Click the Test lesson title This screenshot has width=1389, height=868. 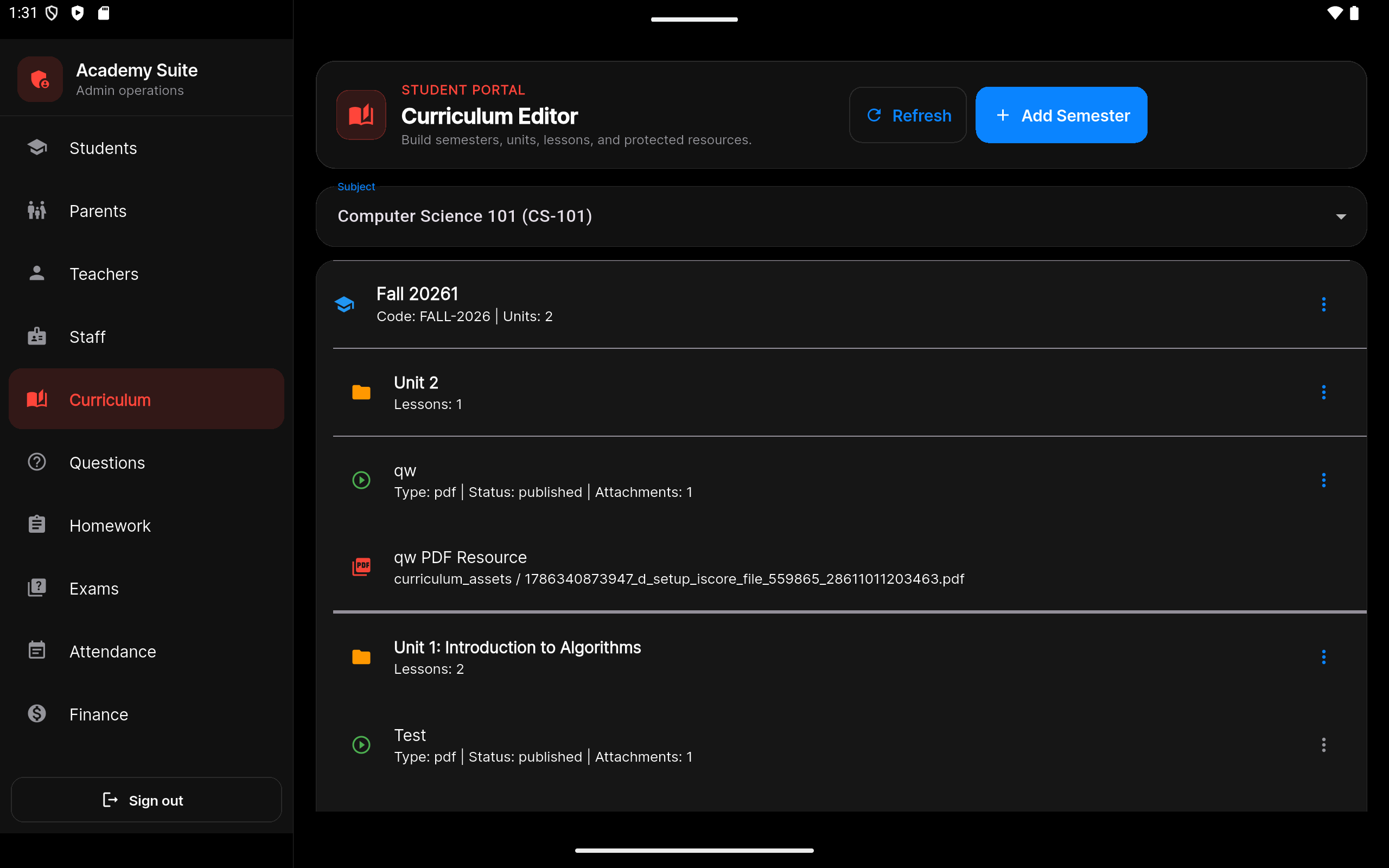click(x=410, y=735)
